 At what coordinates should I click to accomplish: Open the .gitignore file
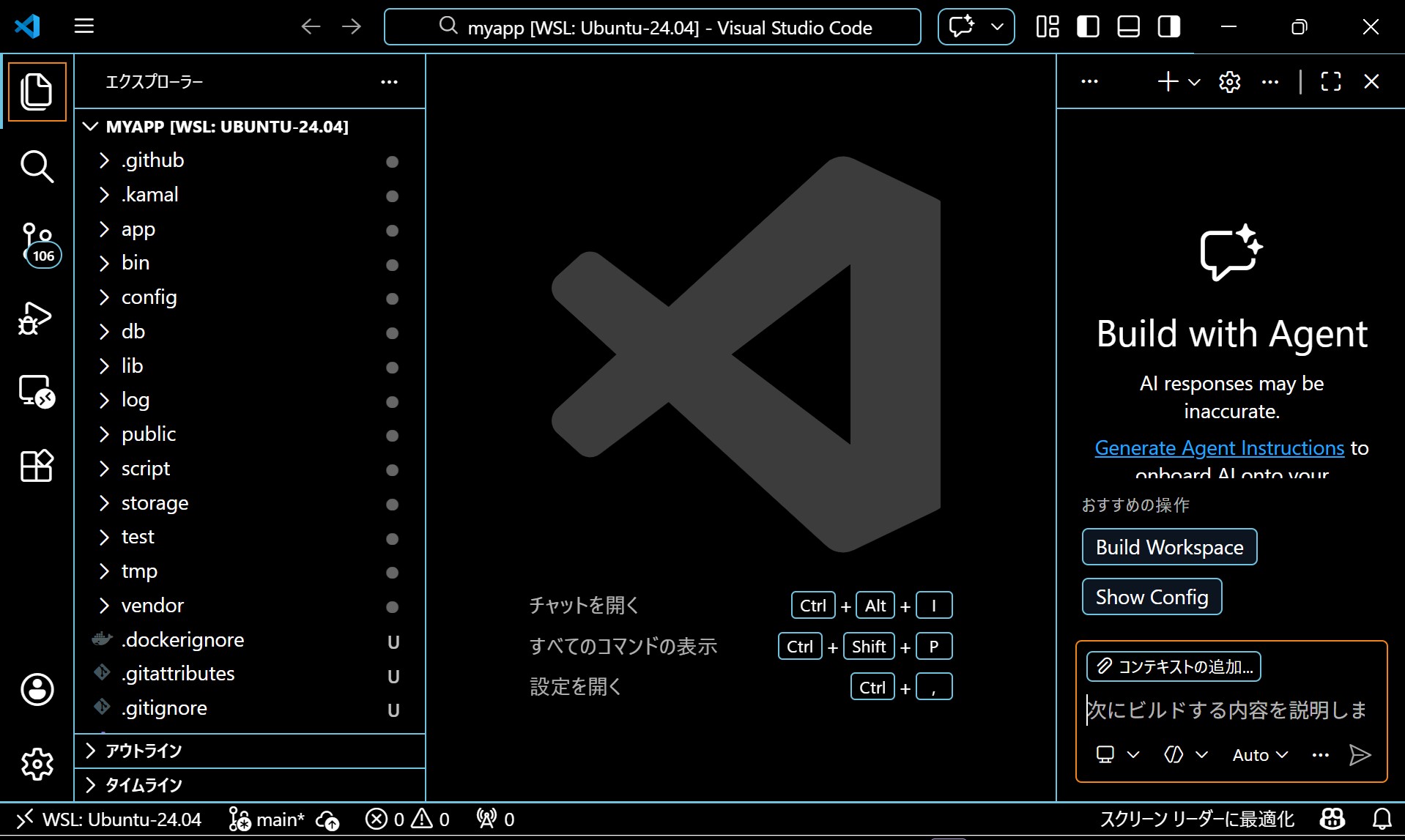164,708
